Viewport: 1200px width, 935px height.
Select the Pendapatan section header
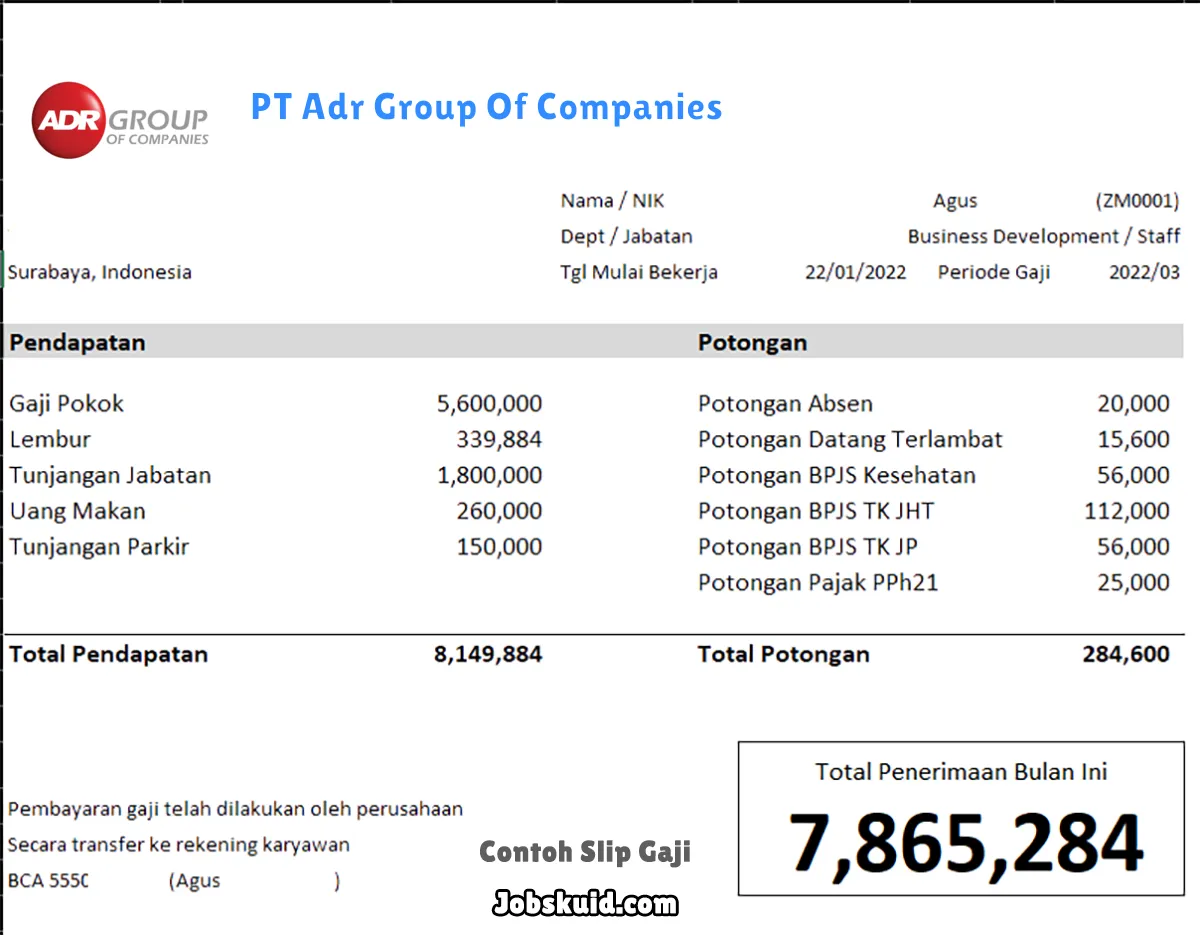click(77, 342)
